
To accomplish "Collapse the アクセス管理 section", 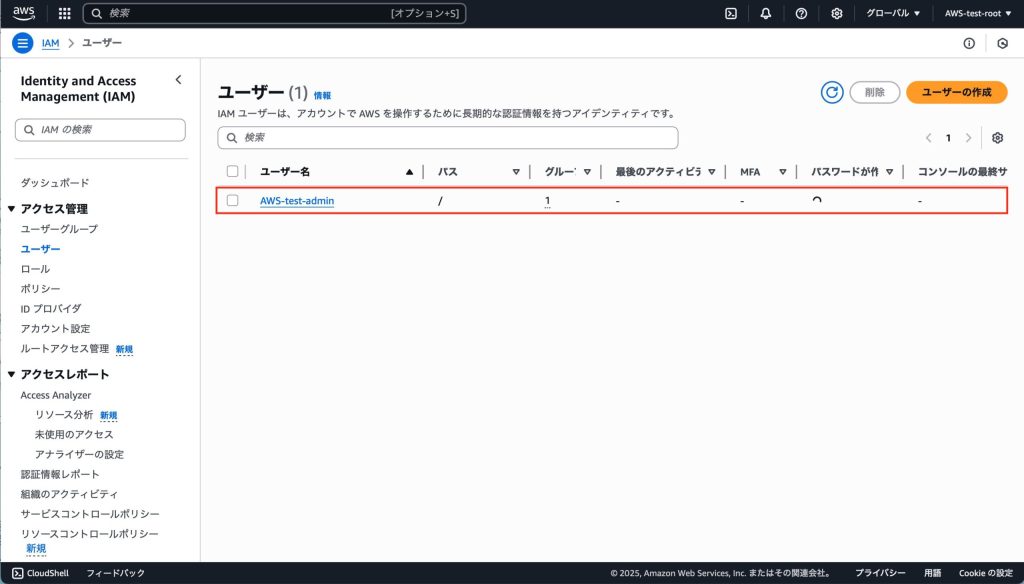I will [11, 209].
